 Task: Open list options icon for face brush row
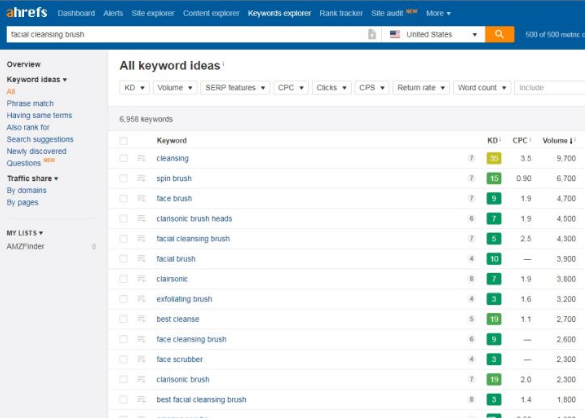(x=141, y=198)
